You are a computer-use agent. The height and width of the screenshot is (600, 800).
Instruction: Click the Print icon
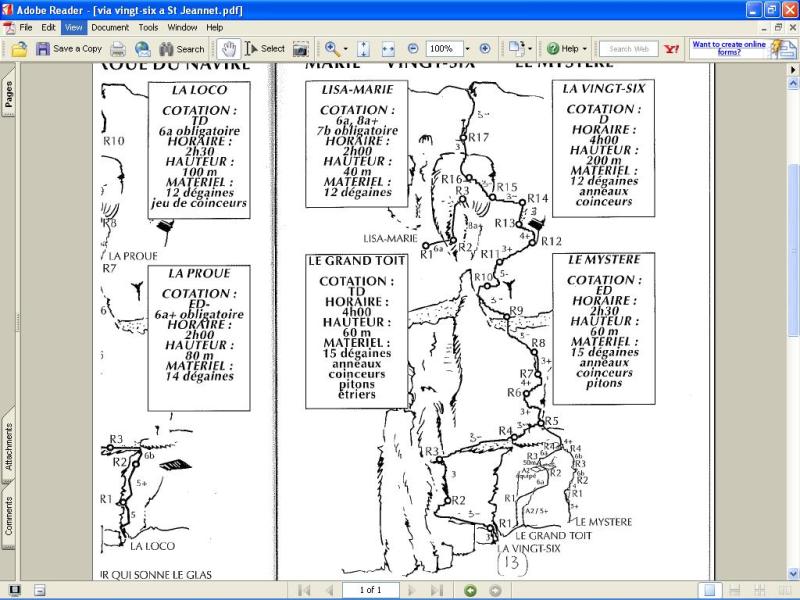coord(118,49)
